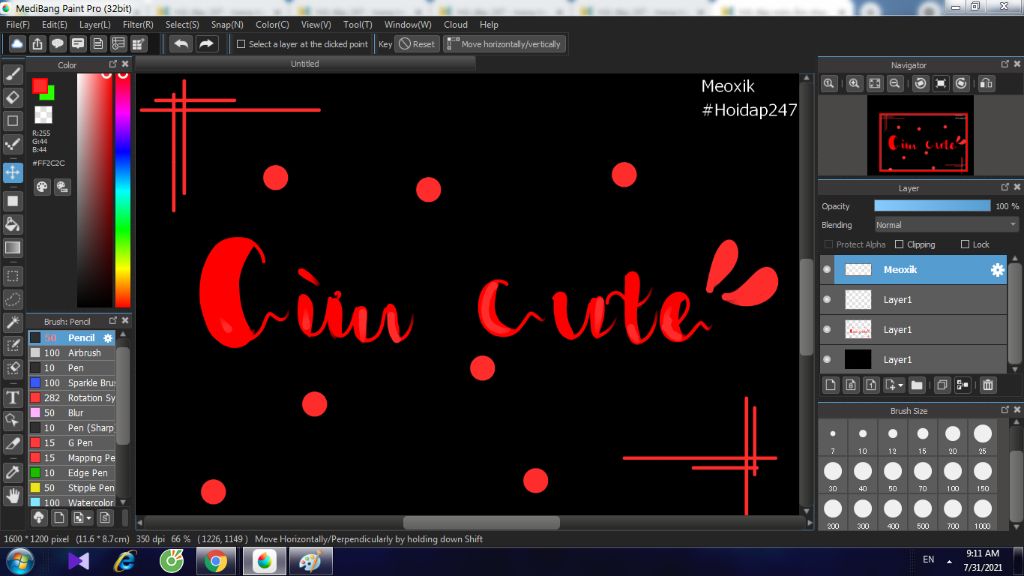Screen dimensions: 1024x576
Task: Switch to the Untitled canvas tab
Action: point(305,64)
